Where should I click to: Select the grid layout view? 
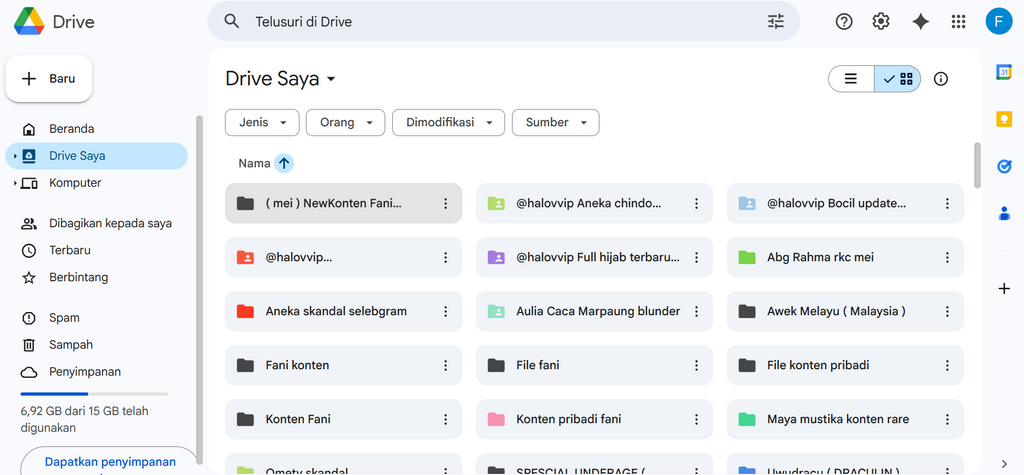pos(898,79)
